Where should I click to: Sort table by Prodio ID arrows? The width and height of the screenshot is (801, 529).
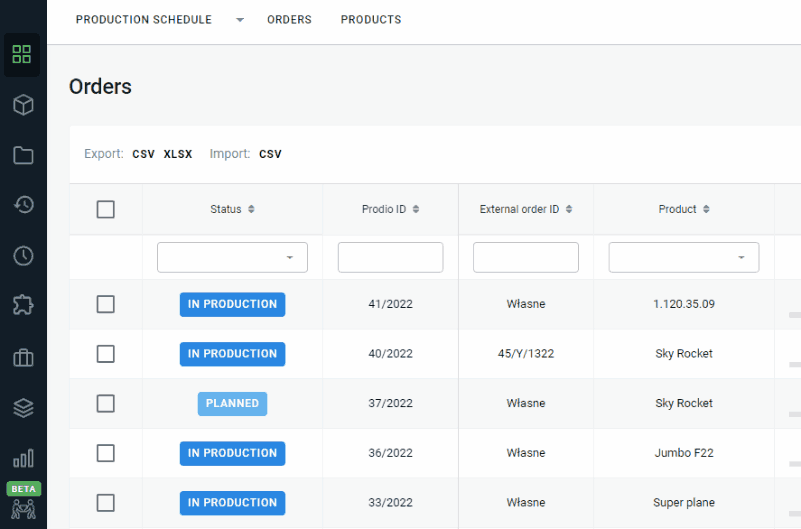click(416, 209)
